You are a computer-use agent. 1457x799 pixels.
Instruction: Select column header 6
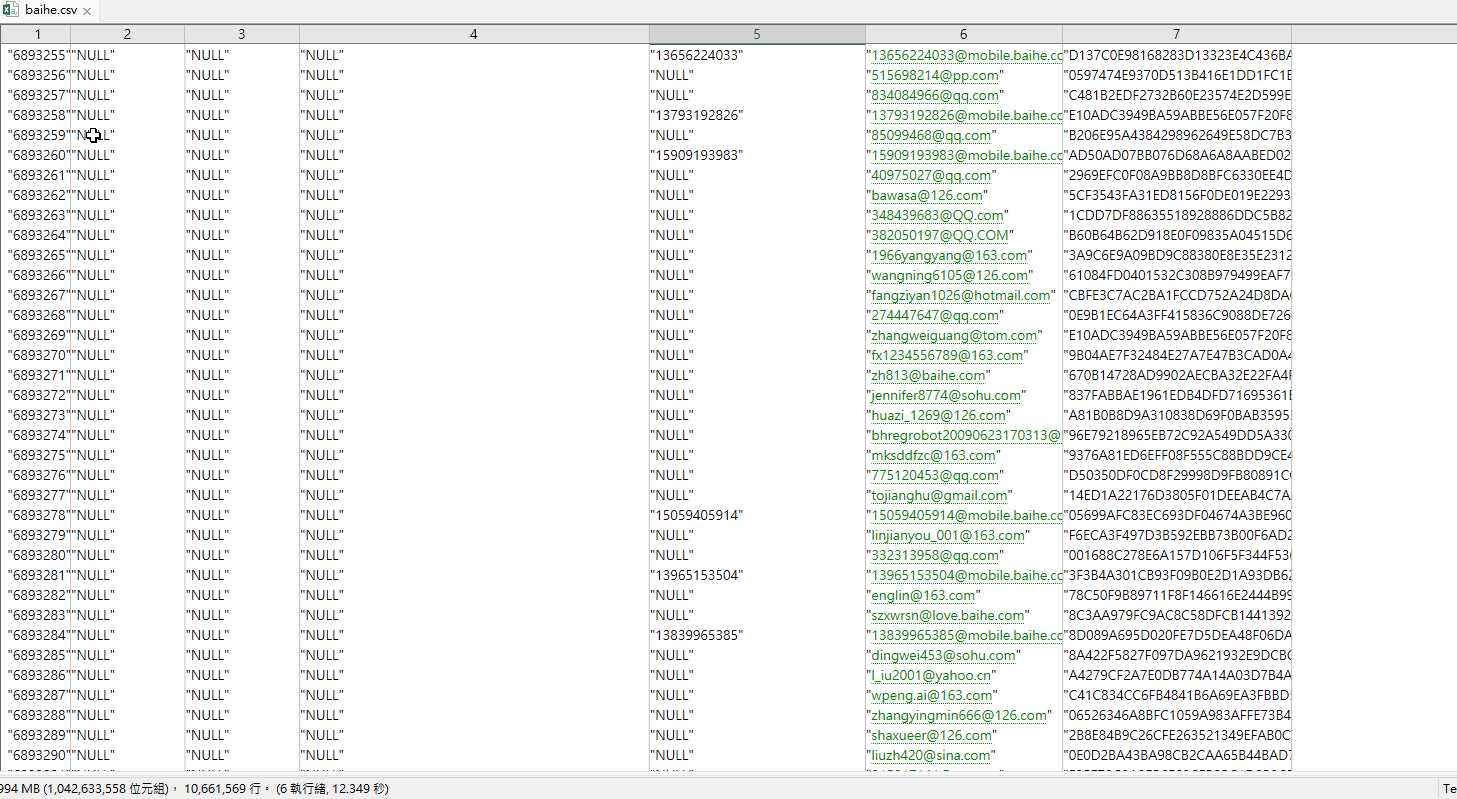tap(963, 34)
